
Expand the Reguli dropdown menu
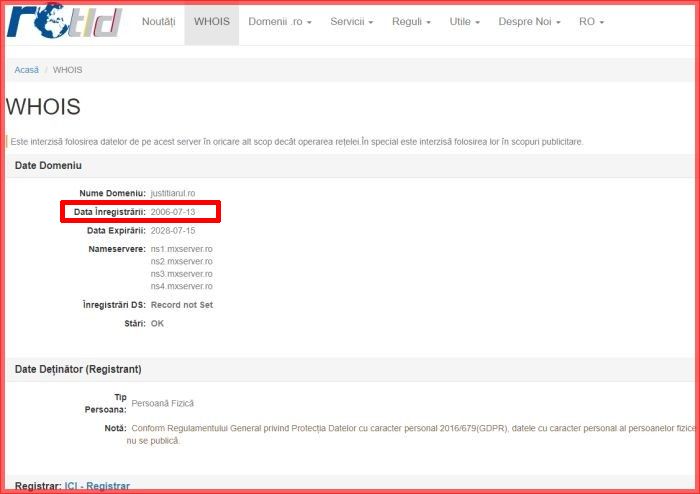pyautogui.click(x=411, y=21)
